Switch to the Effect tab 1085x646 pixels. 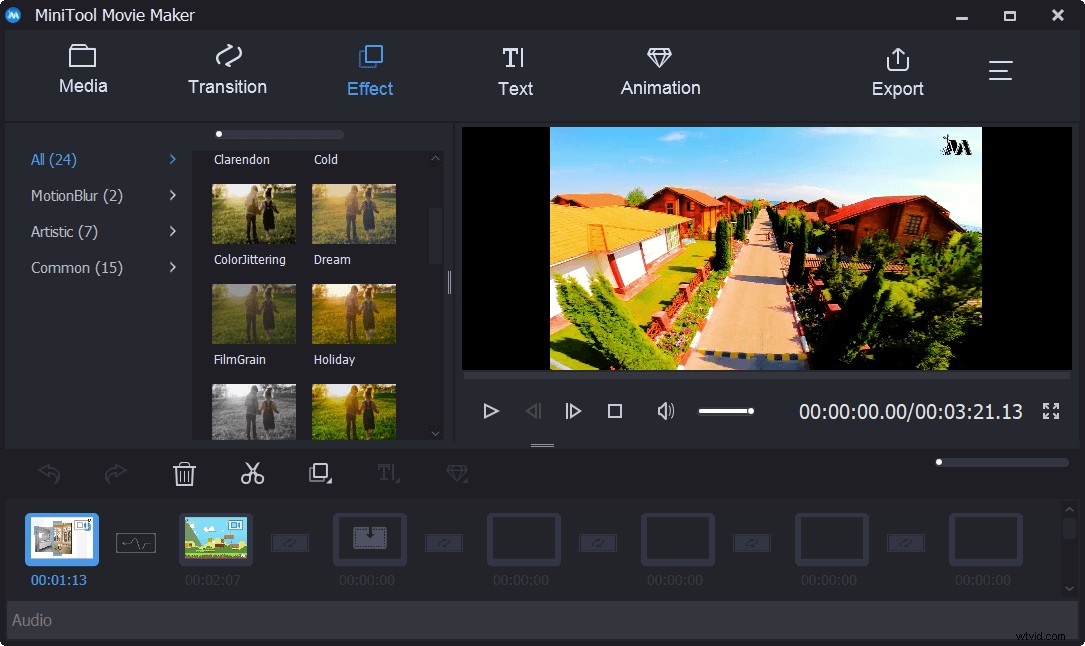point(369,70)
